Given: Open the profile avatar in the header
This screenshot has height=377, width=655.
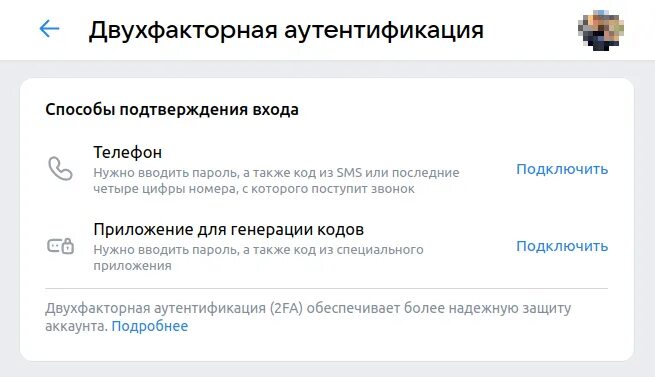Looking at the screenshot, I should [x=601, y=30].
